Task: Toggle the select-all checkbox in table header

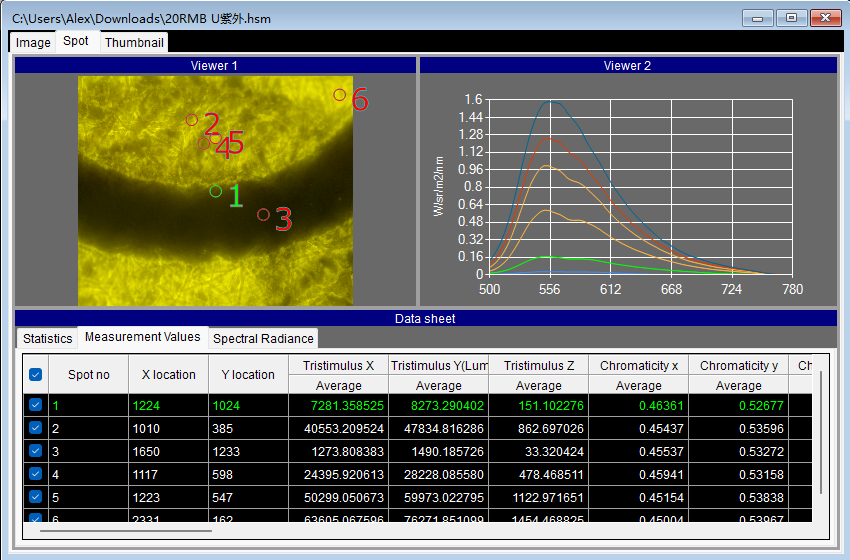Action: [x=36, y=375]
